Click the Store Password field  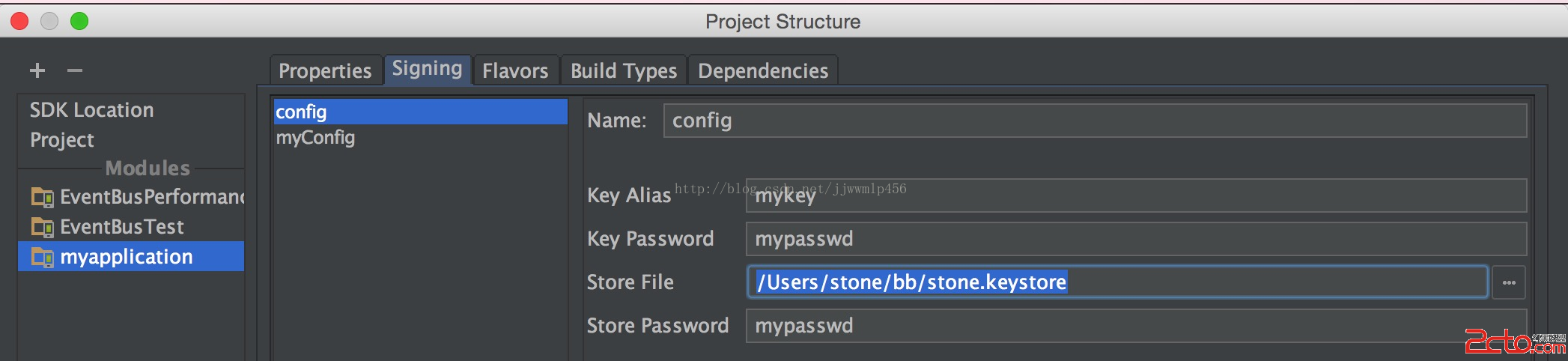pyautogui.click(x=1135, y=326)
